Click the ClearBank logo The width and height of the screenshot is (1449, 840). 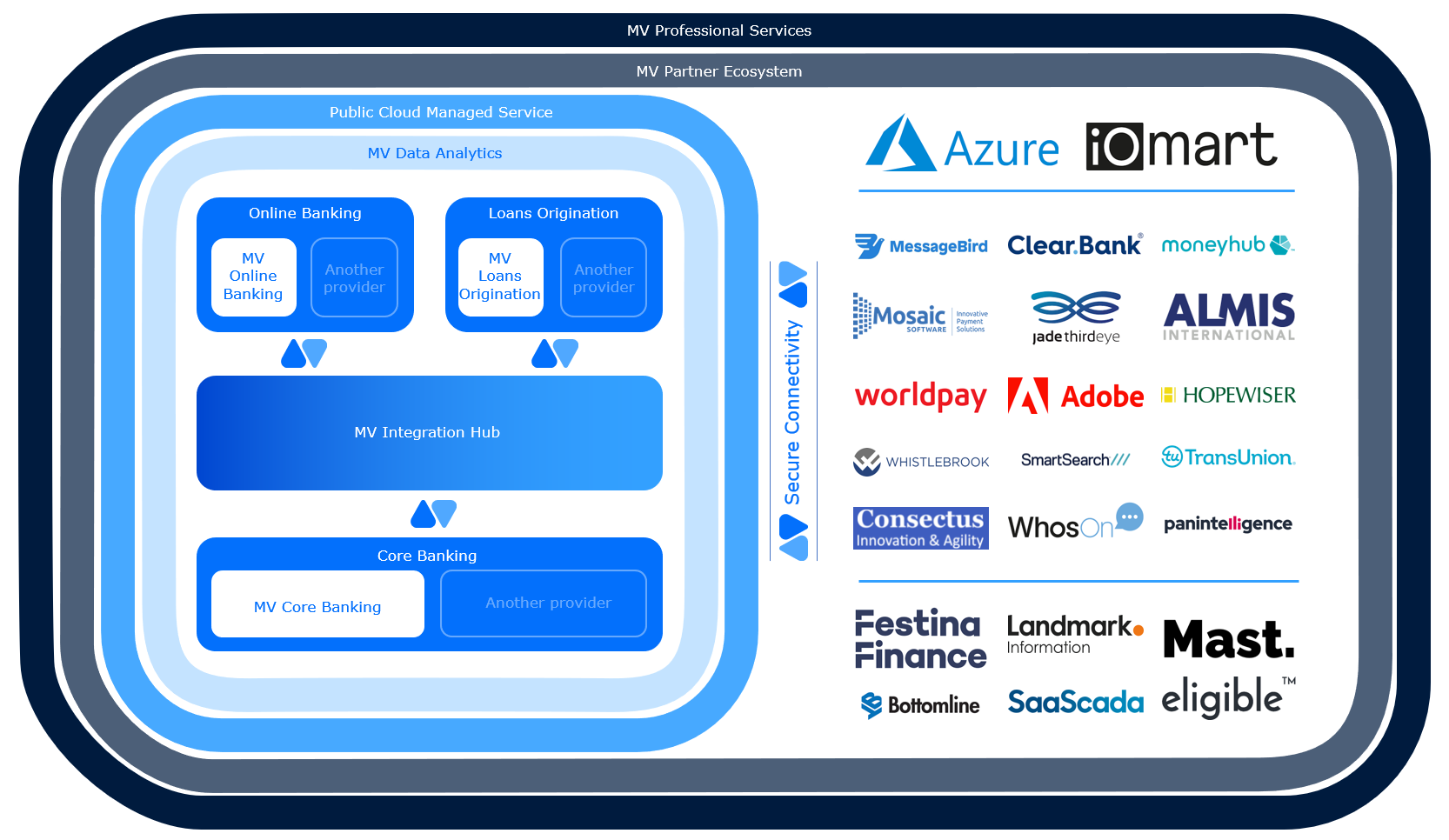1074,245
